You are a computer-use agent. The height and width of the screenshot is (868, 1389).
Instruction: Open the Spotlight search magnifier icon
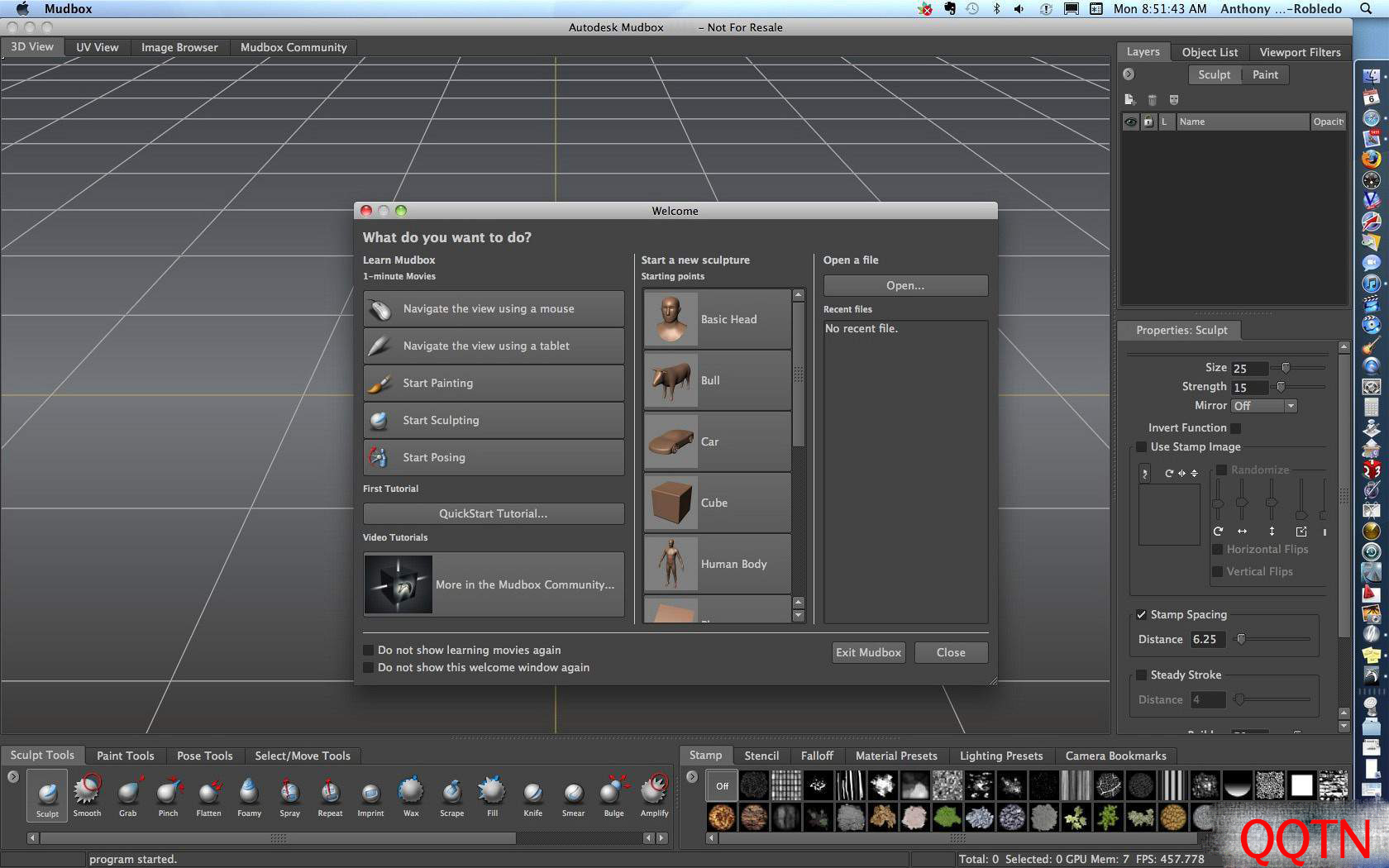pos(1366,8)
